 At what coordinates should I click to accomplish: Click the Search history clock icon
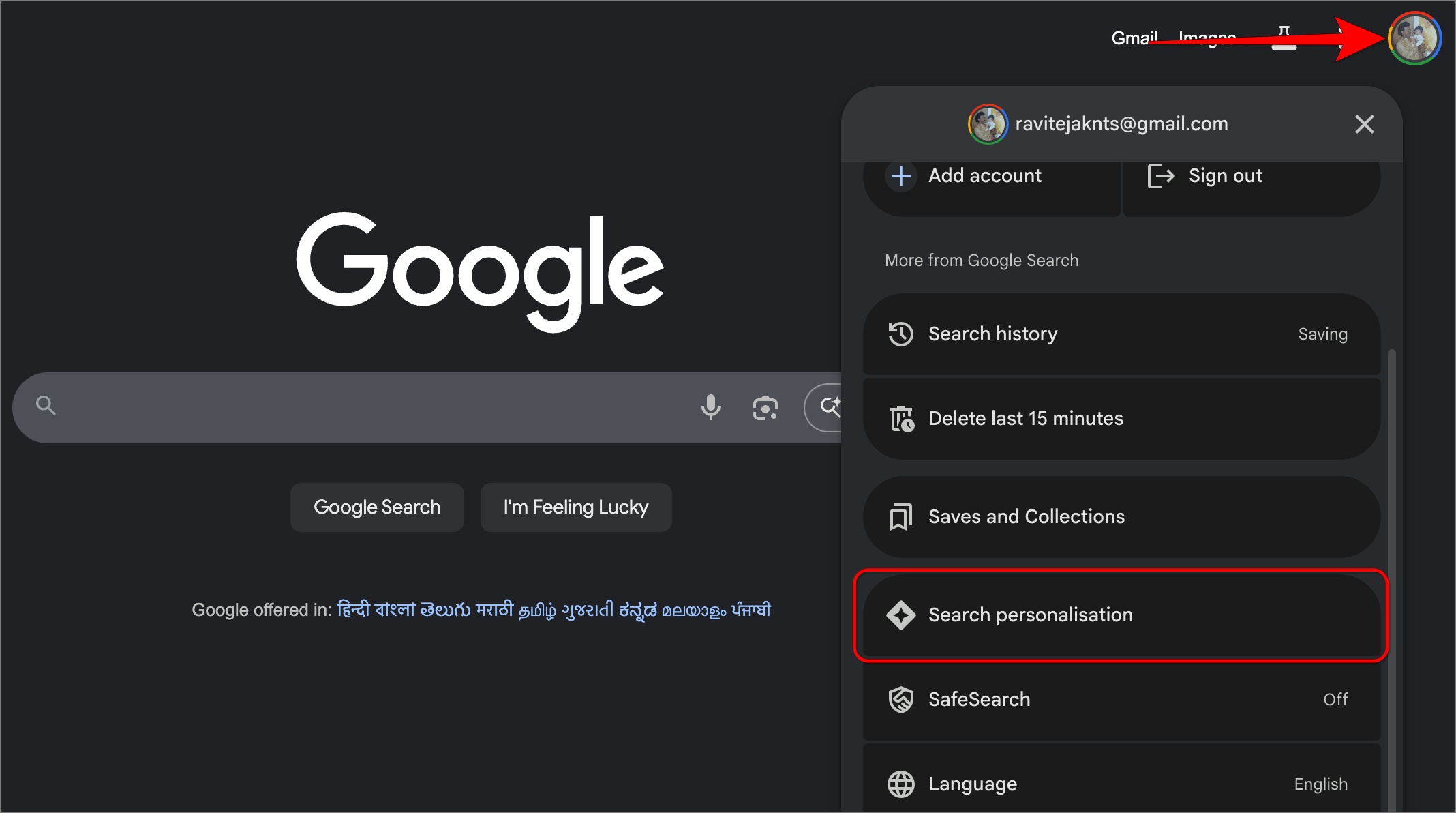click(902, 334)
